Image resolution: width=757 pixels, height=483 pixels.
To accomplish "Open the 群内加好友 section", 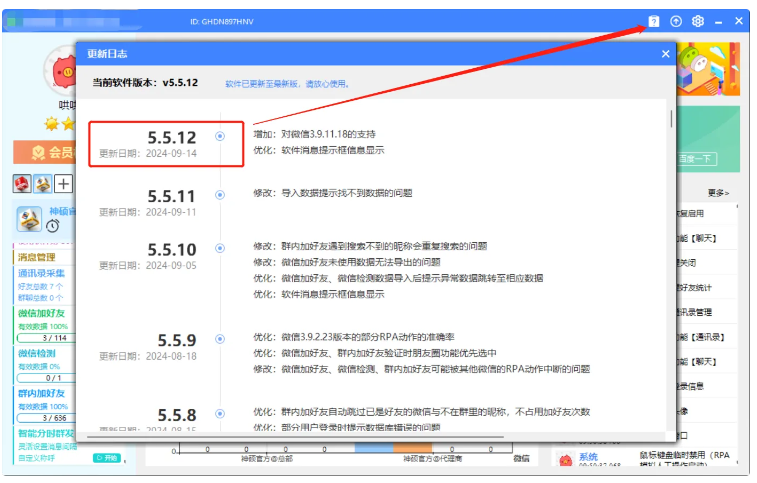I will click(x=42, y=393).
